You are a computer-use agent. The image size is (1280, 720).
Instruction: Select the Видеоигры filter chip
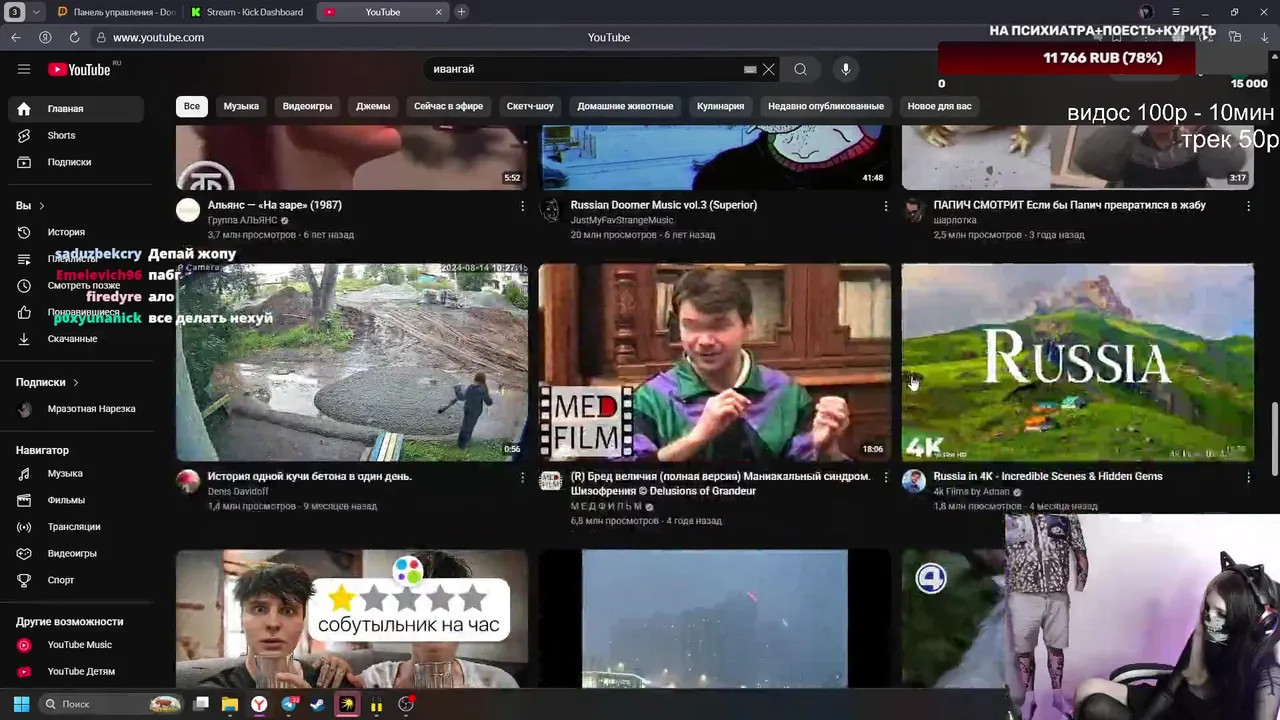pos(307,106)
